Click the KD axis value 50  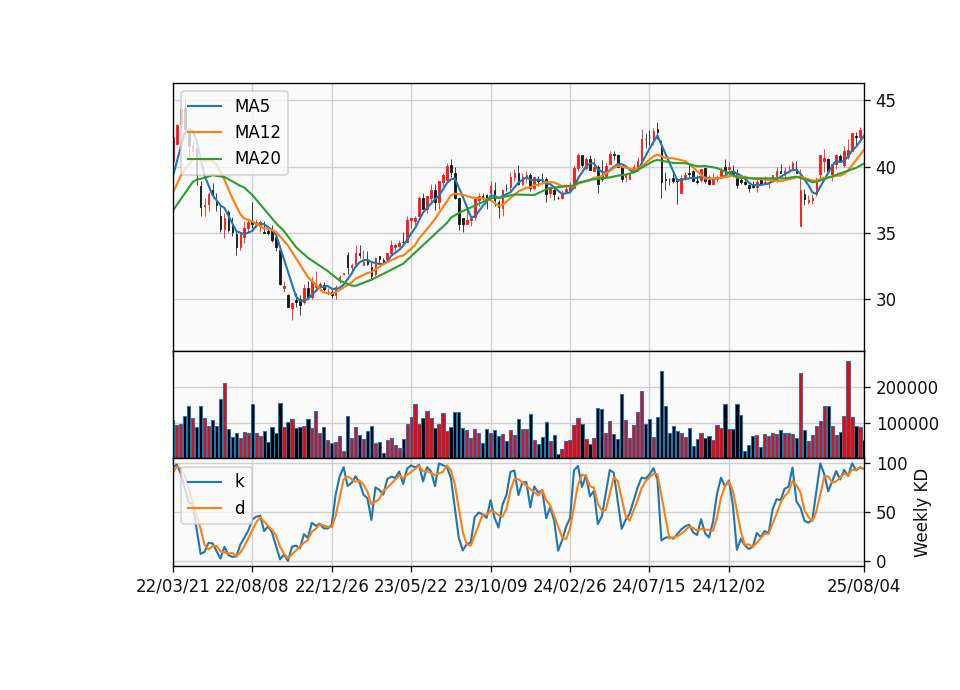[885, 513]
